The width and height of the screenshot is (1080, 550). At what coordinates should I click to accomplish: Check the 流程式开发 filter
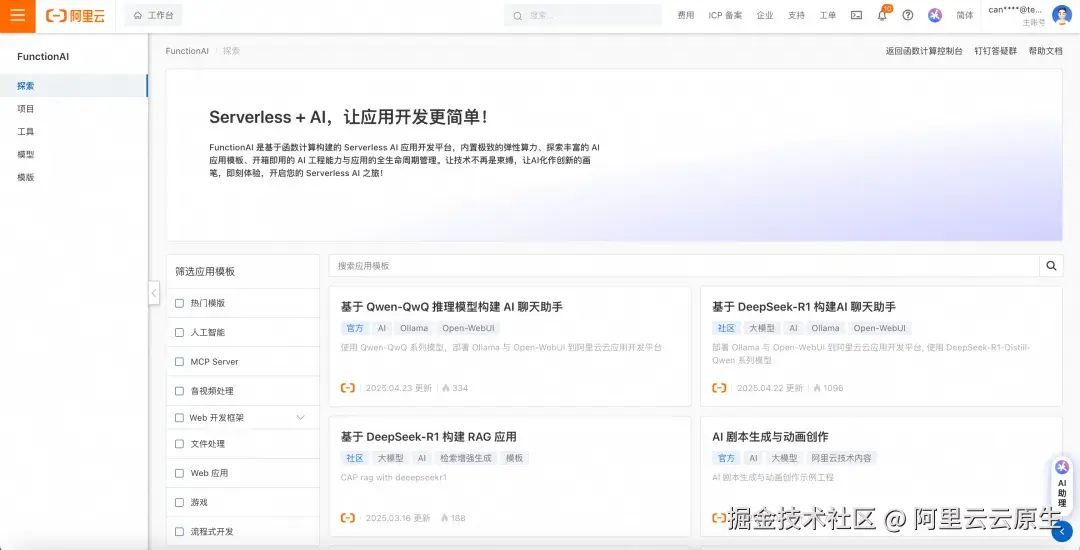pyautogui.click(x=180, y=532)
